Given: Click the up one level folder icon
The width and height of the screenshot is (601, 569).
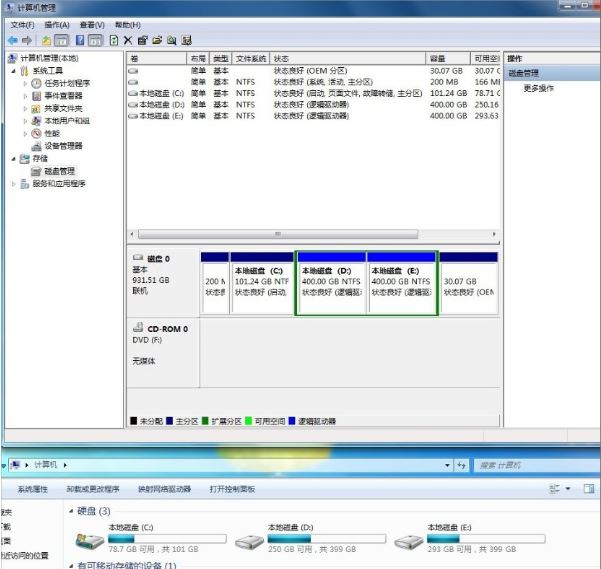Looking at the screenshot, I should 46,40.
